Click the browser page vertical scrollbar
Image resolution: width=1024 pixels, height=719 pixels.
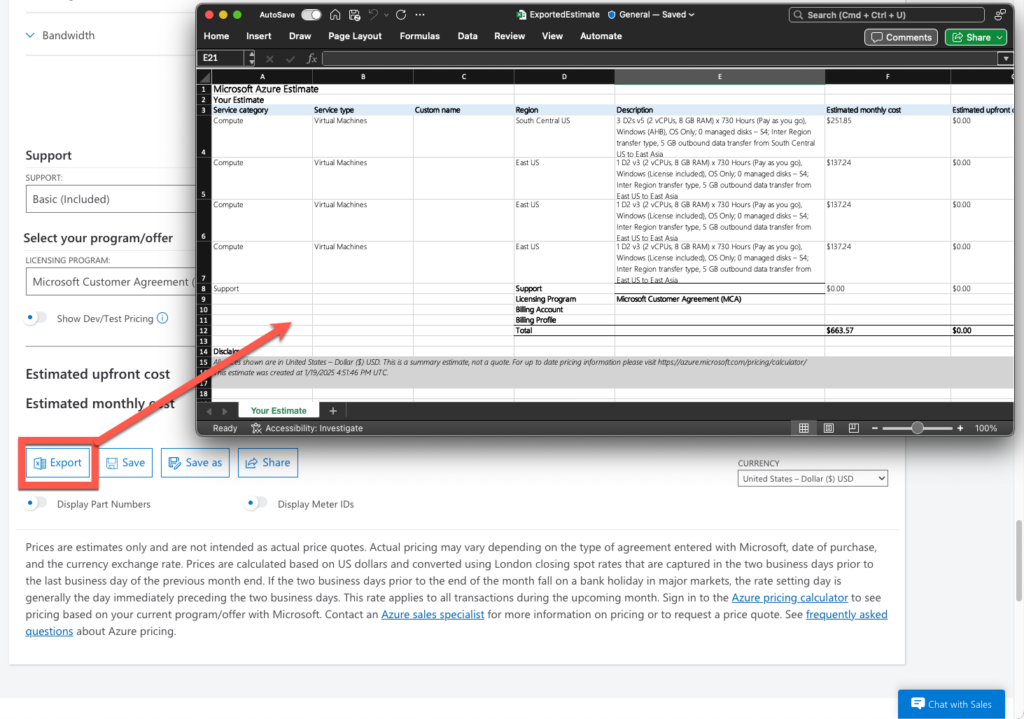tap(1019, 562)
